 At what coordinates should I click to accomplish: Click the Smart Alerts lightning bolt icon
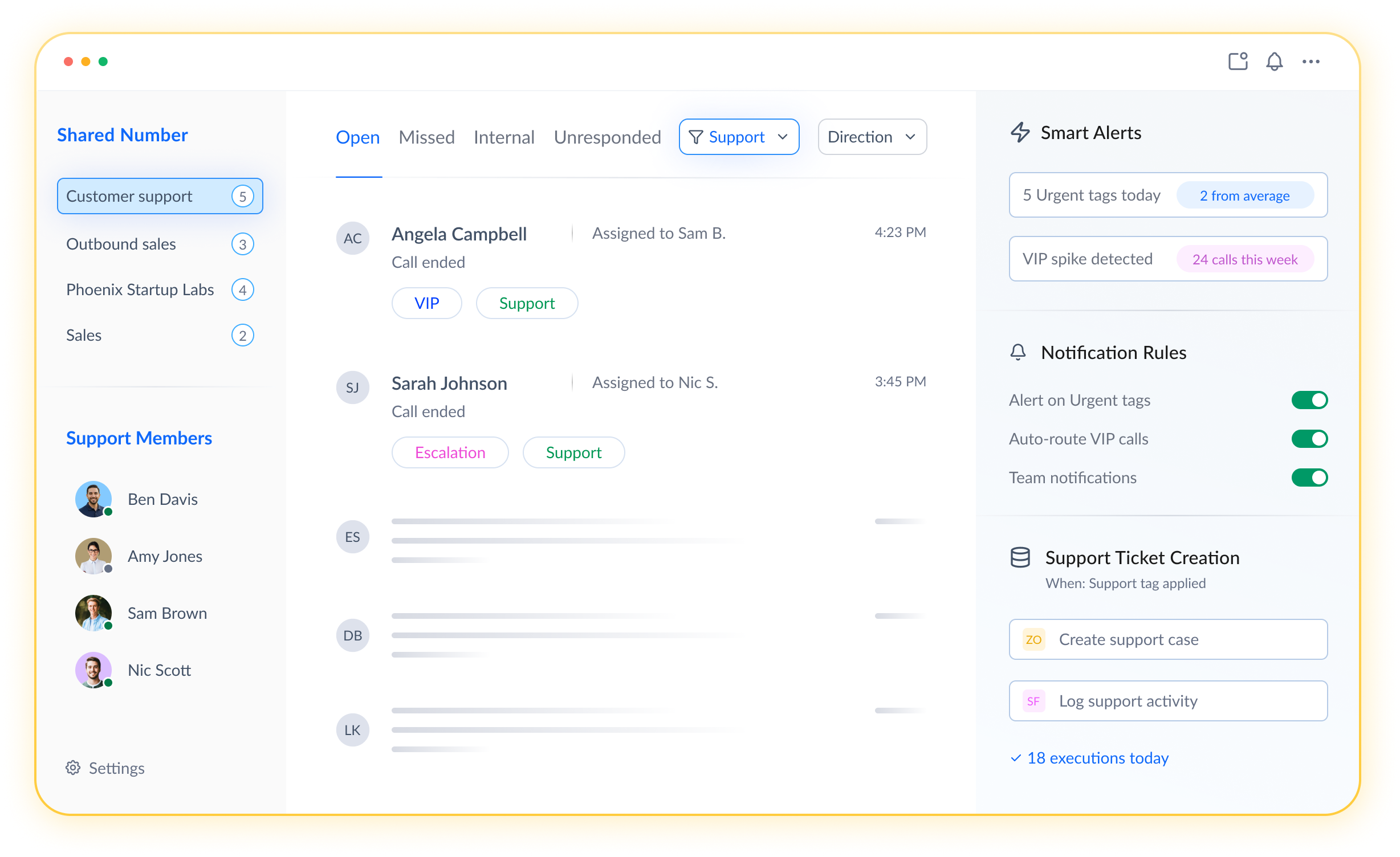pos(1020,133)
